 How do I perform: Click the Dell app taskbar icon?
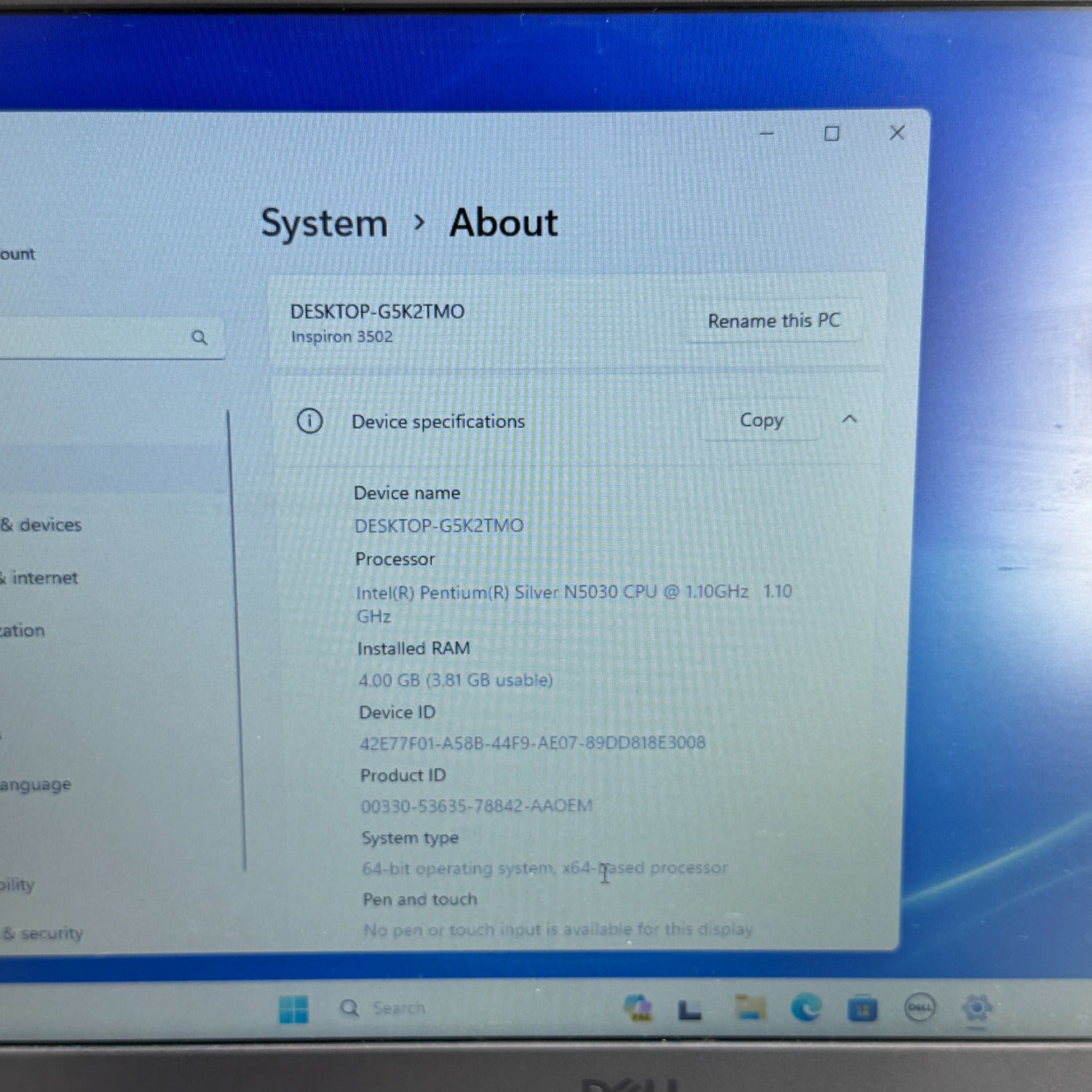click(919, 1008)
